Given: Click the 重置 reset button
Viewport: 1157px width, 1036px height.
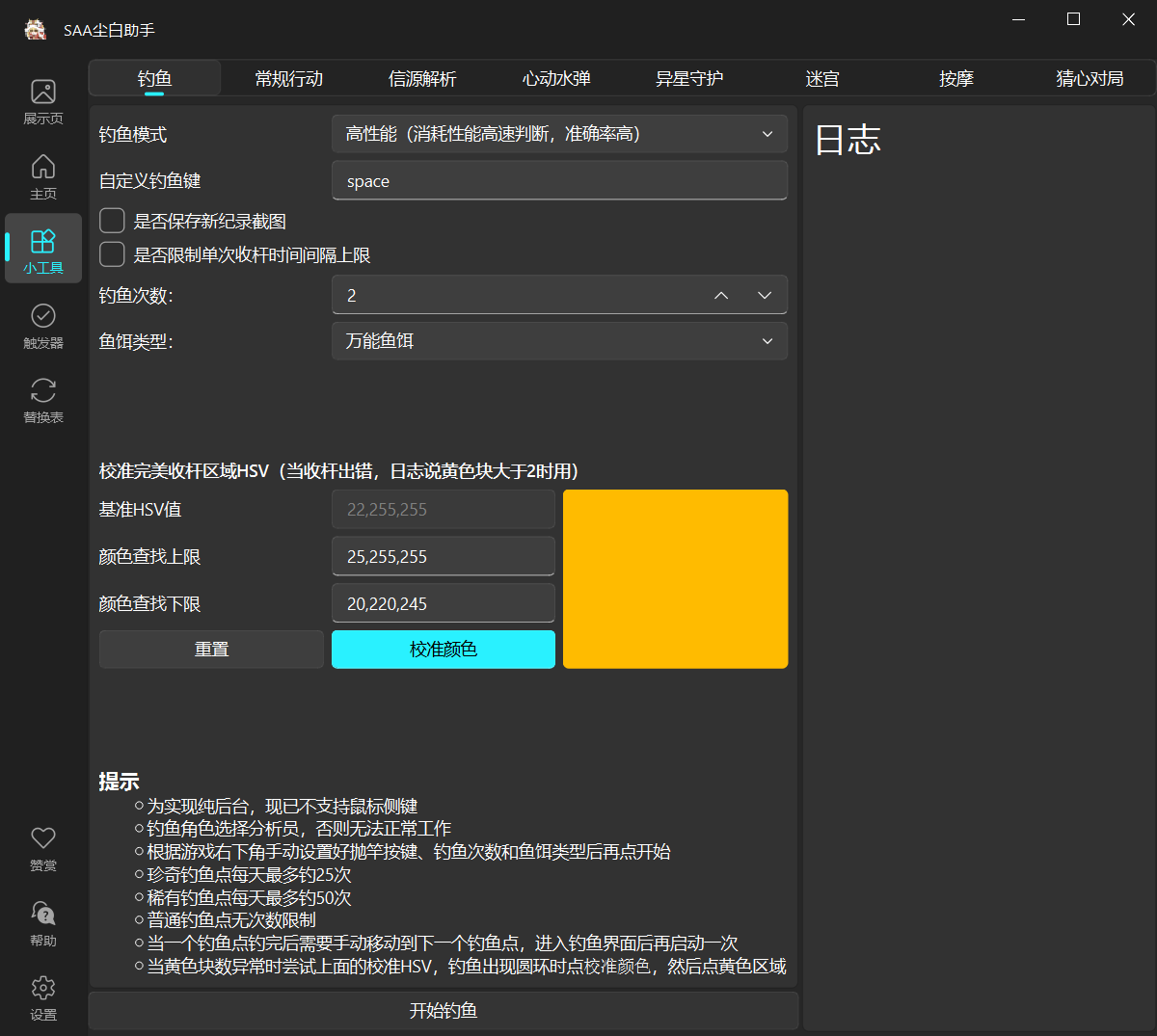Looking at the screenshot, I should click(x=211, y=650).
